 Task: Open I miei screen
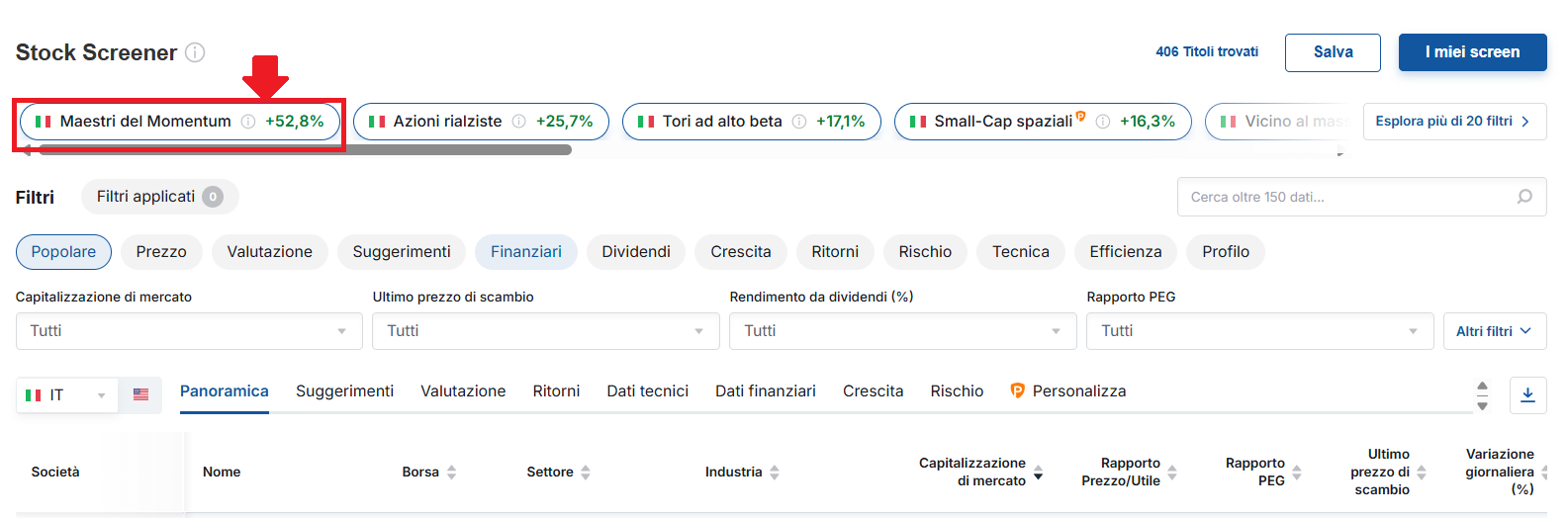[x=1472, y=52]
